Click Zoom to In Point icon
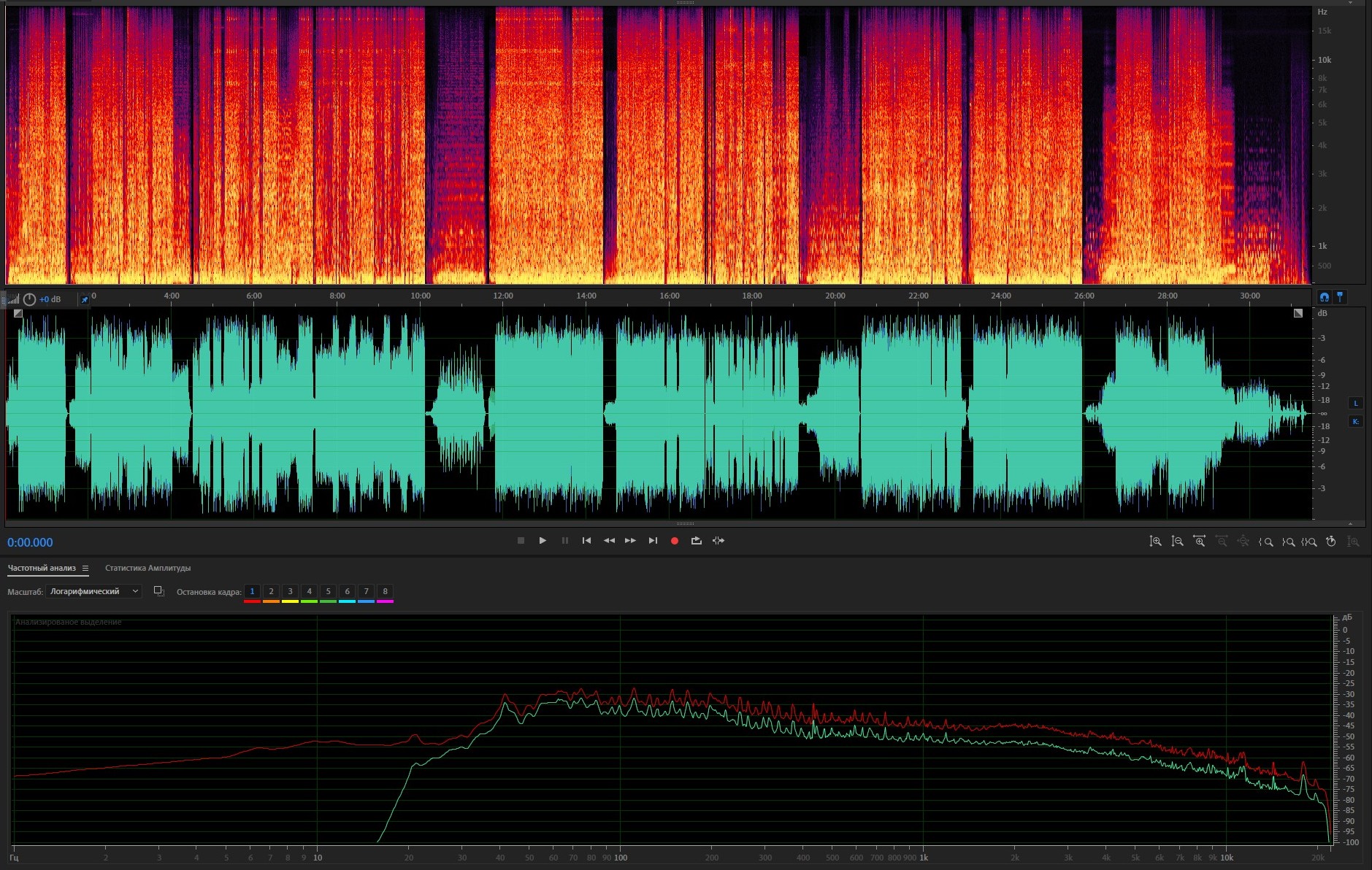 click(1266, 542)
